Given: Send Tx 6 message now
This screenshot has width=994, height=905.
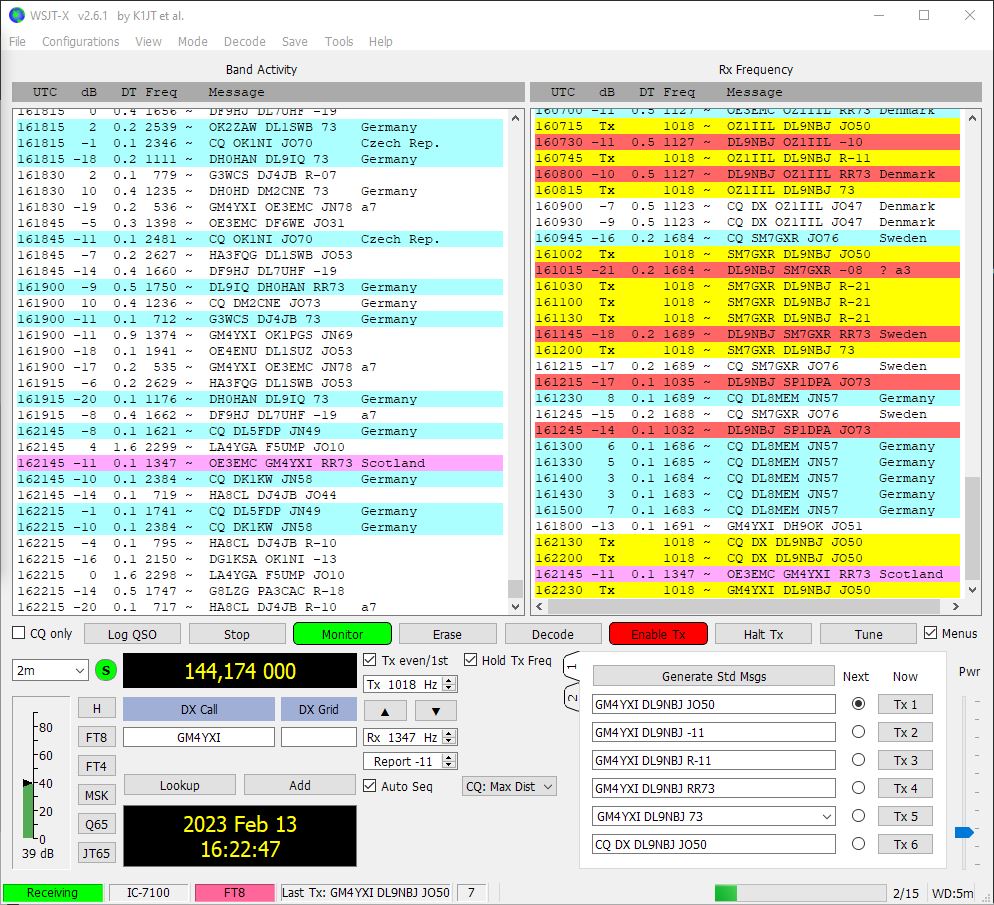Looking at the screenshot, I should pos(905,844).
